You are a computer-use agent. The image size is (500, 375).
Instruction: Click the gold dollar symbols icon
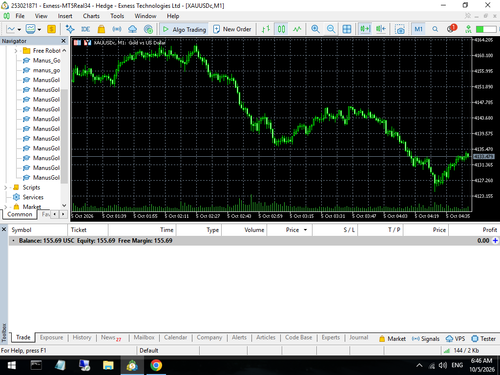[51, 29]
